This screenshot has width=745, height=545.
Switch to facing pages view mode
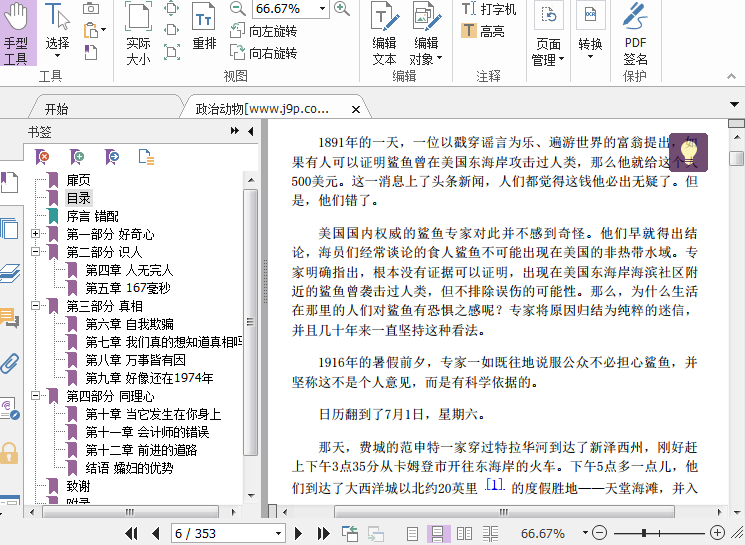click(x=464, y=534)
